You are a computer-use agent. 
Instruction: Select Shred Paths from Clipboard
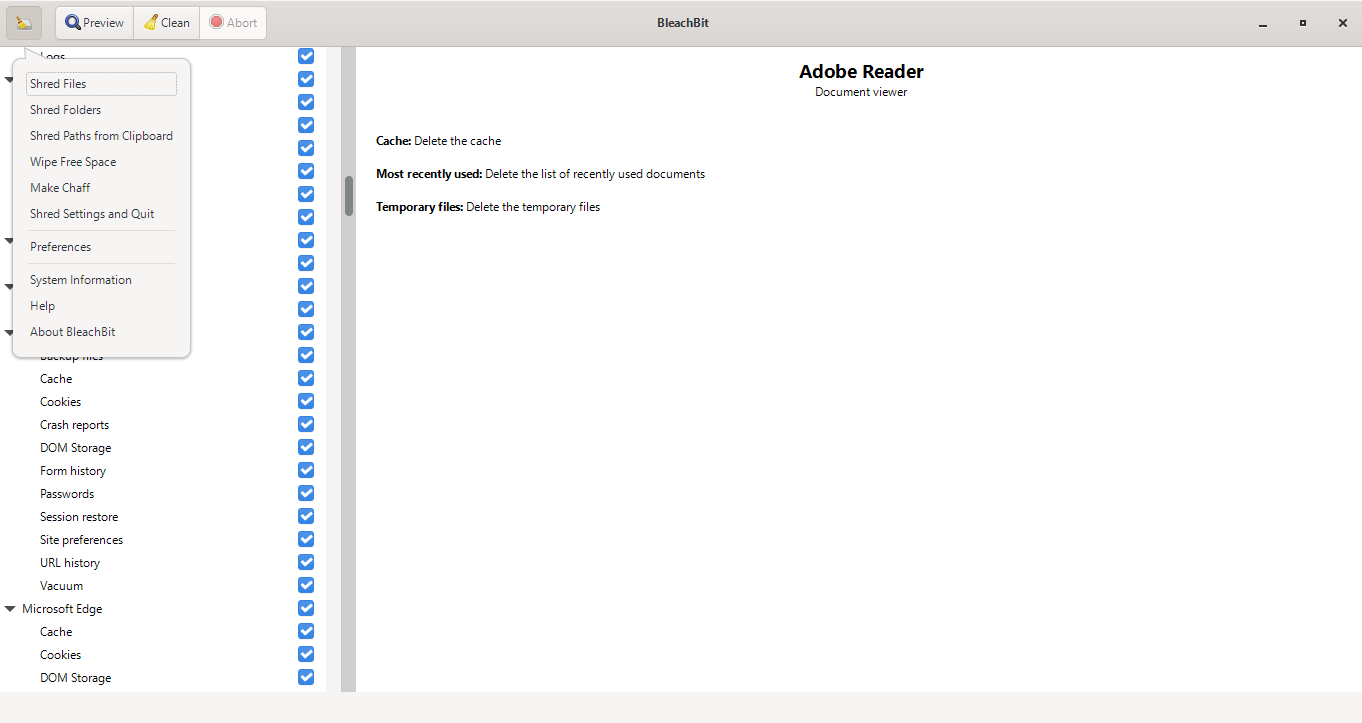(x=101, y=136)
